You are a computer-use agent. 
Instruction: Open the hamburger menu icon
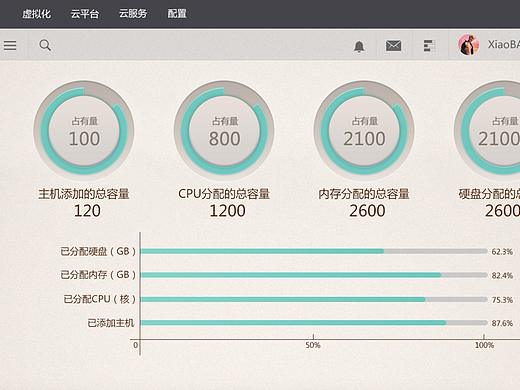coord(10,45)
